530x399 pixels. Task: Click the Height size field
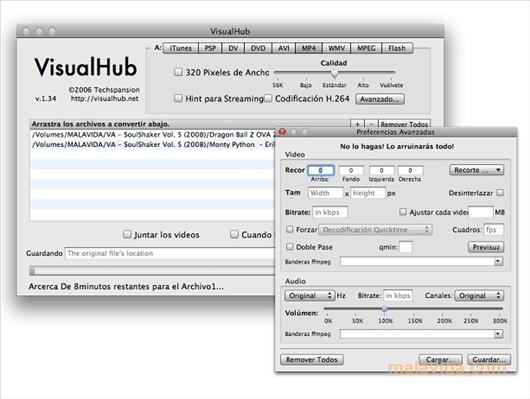[368, 193]
